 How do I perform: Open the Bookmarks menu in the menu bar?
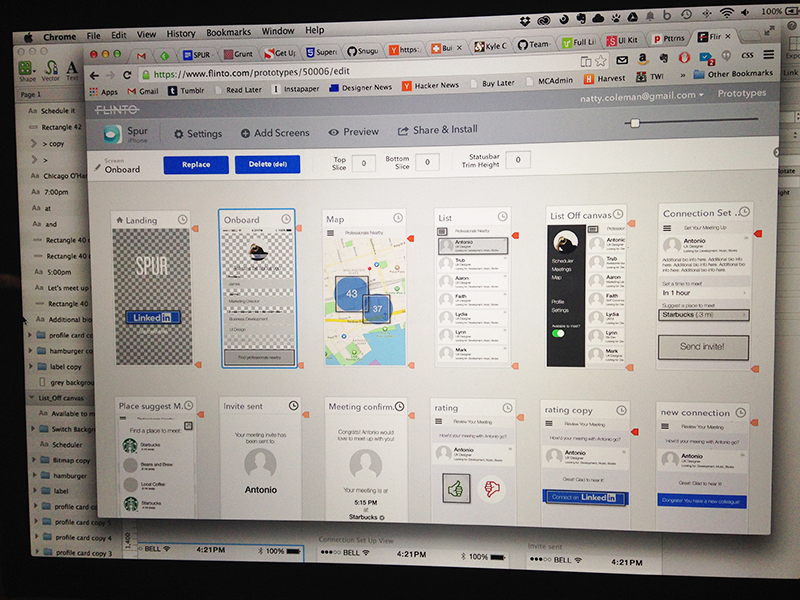click(x=228, y=32)
